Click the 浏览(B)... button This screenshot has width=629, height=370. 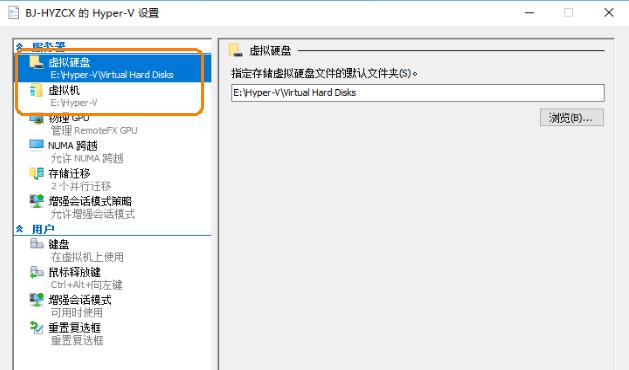tap(571, 117)
